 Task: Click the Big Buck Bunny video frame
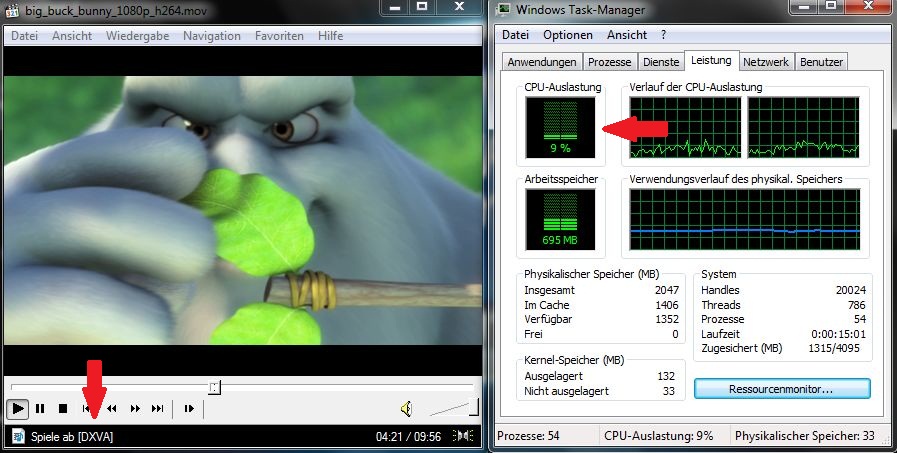(243, 210)
